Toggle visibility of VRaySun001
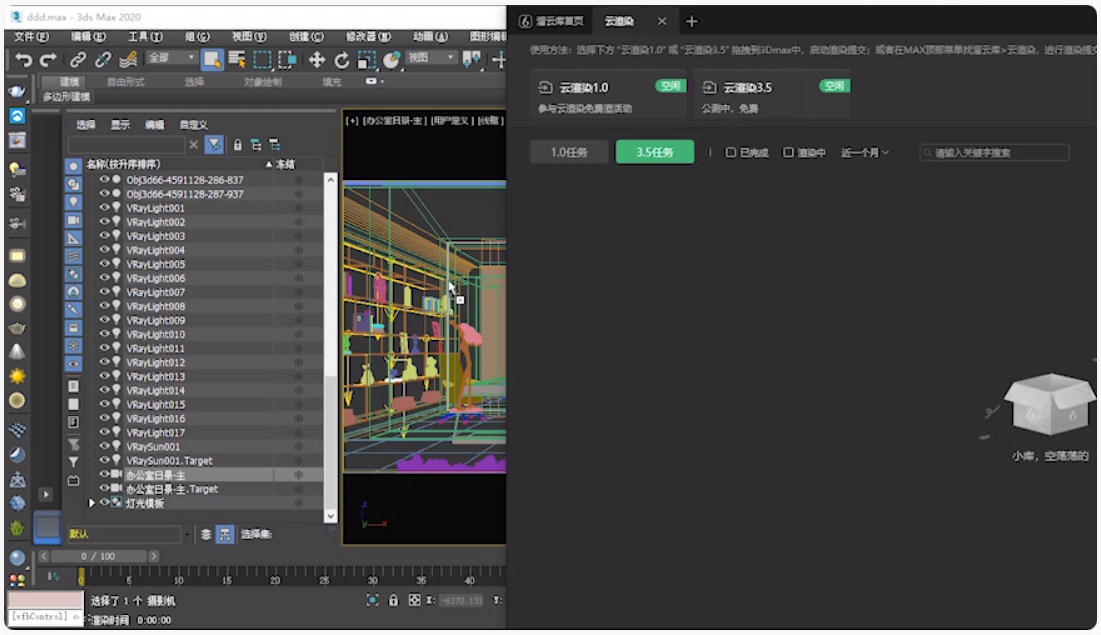1101x635 pixels. pos(104,446)
